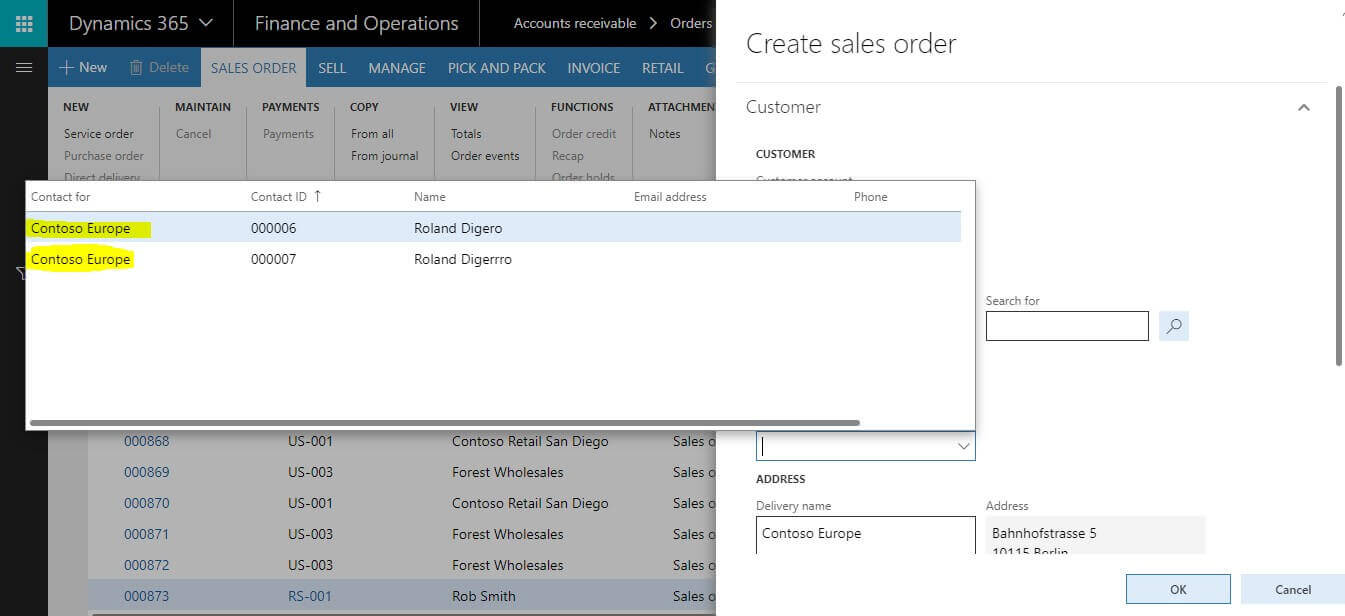
Task: Click OK in Create sales order
Action: coord(1178,589)
